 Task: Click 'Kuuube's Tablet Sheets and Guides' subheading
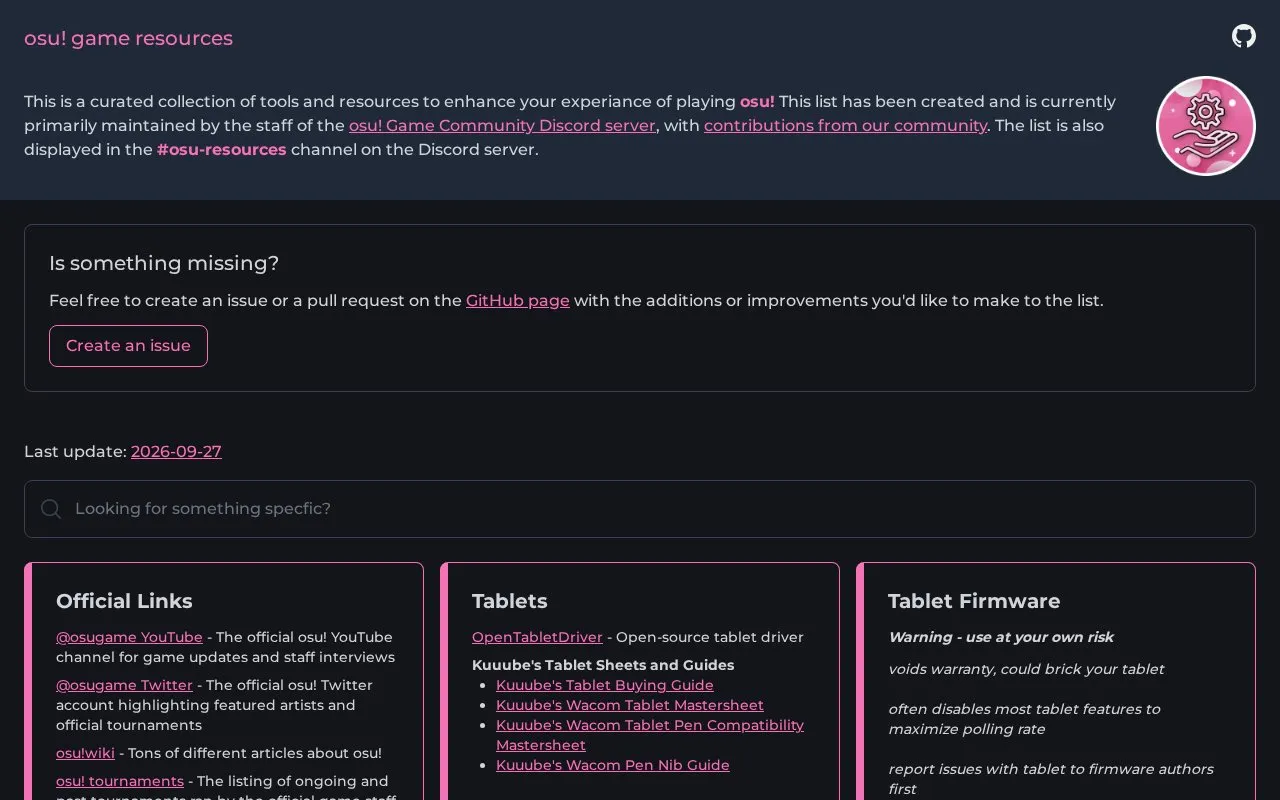pos(603,665)
